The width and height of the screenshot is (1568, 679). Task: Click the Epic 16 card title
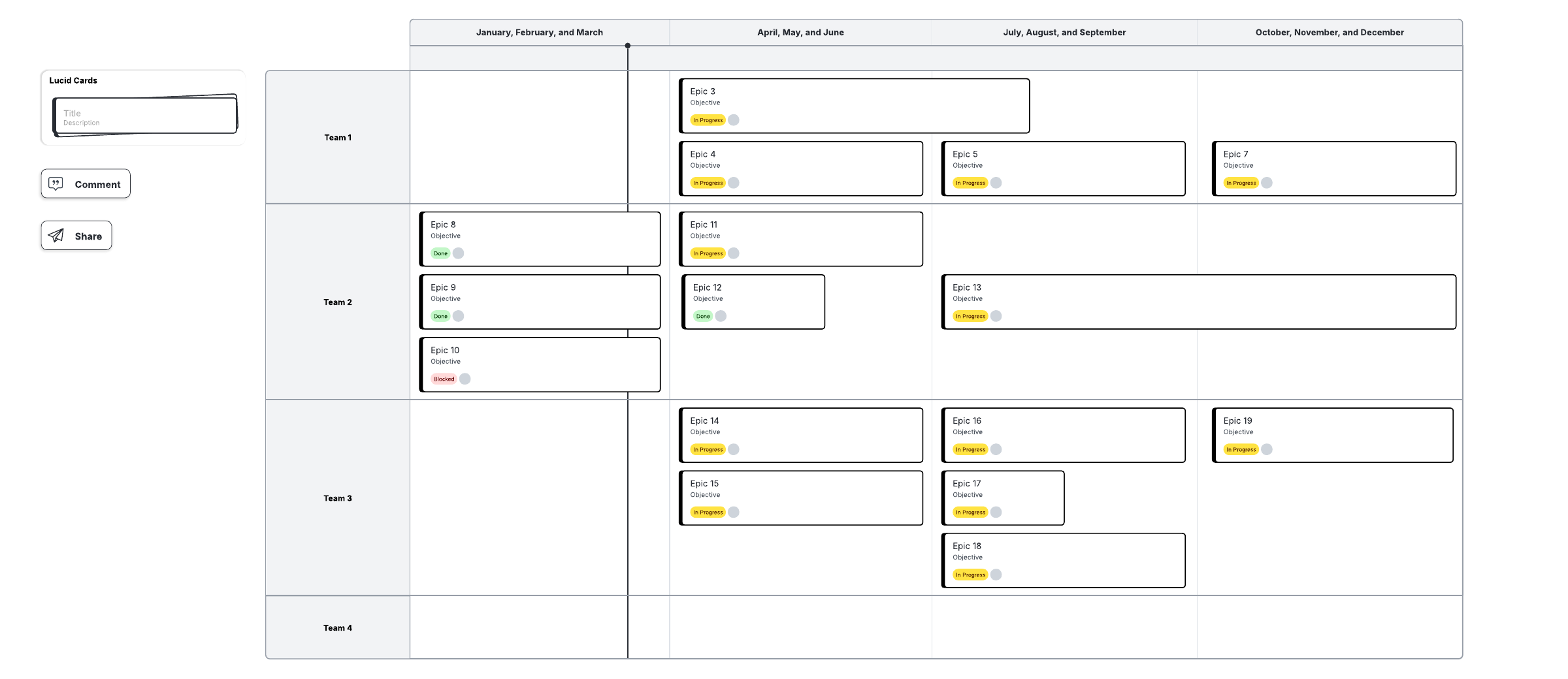(966, 420)
